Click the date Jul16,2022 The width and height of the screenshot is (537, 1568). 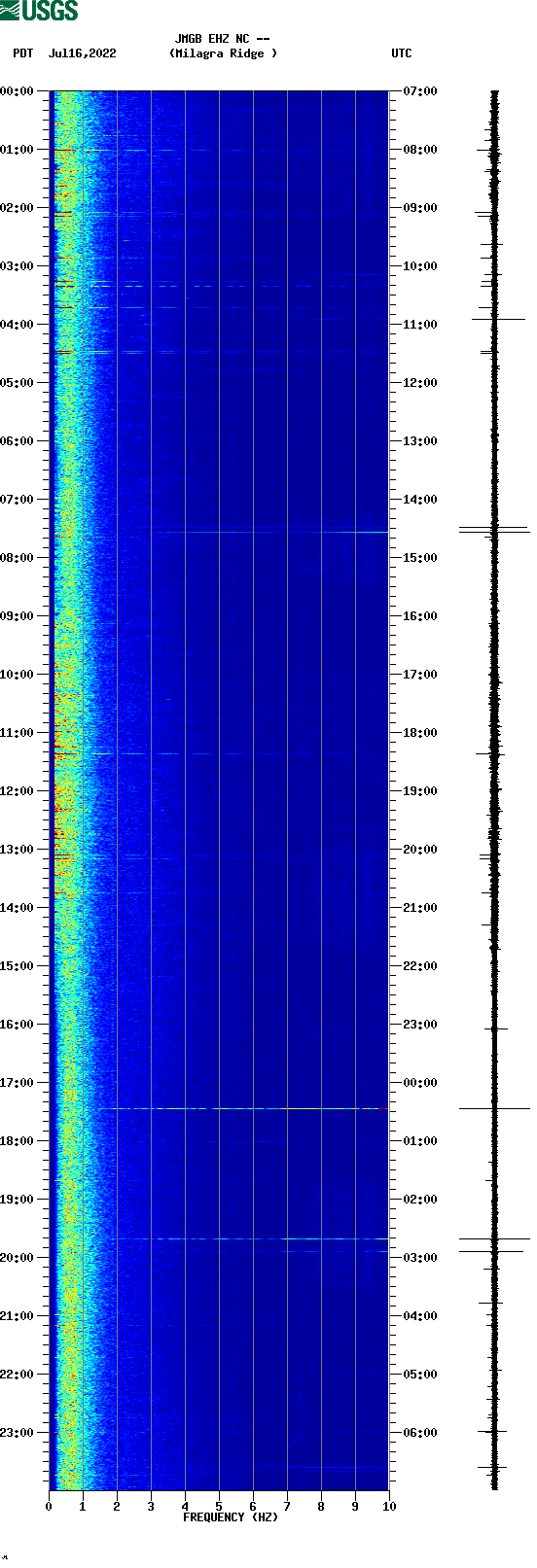click(82, 53)
